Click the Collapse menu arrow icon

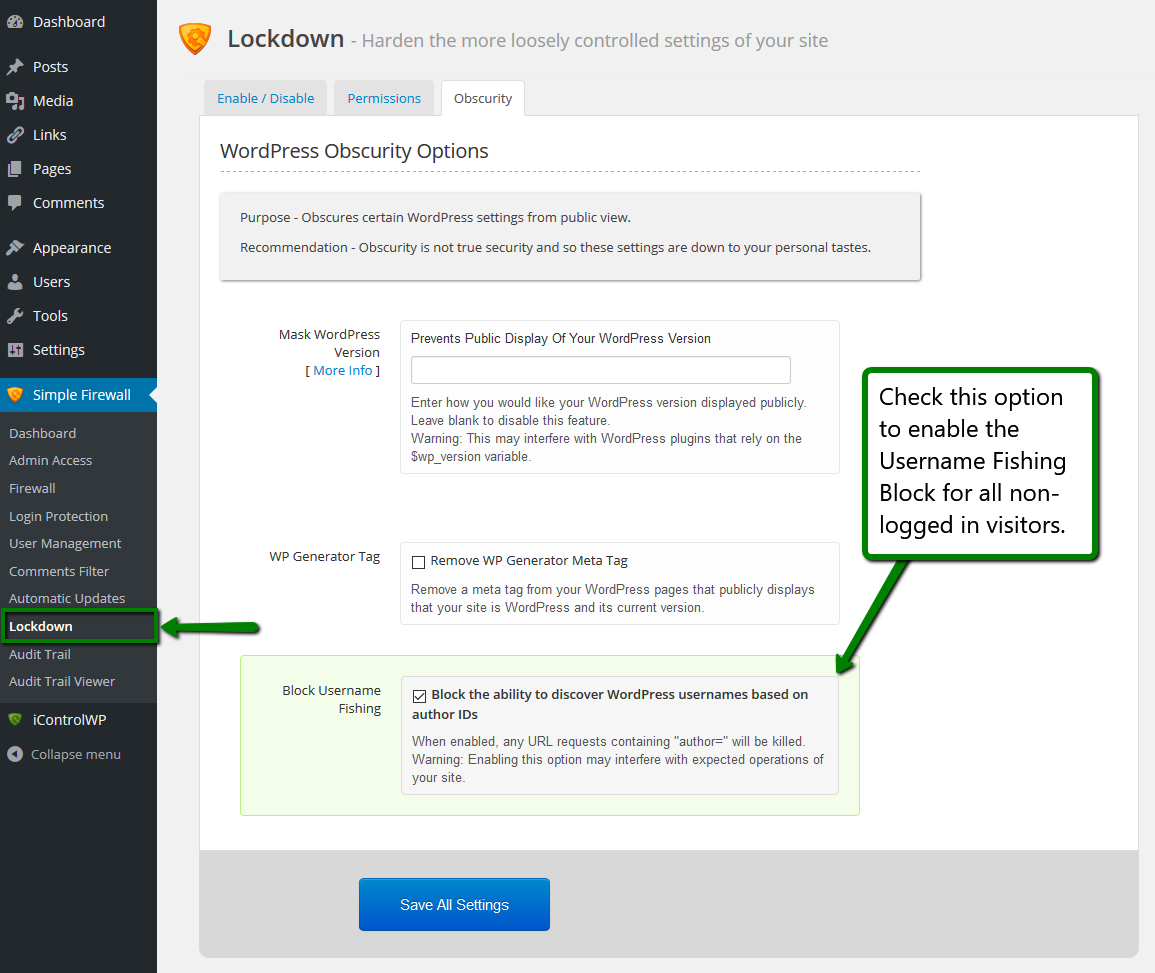tap(15, 754)
